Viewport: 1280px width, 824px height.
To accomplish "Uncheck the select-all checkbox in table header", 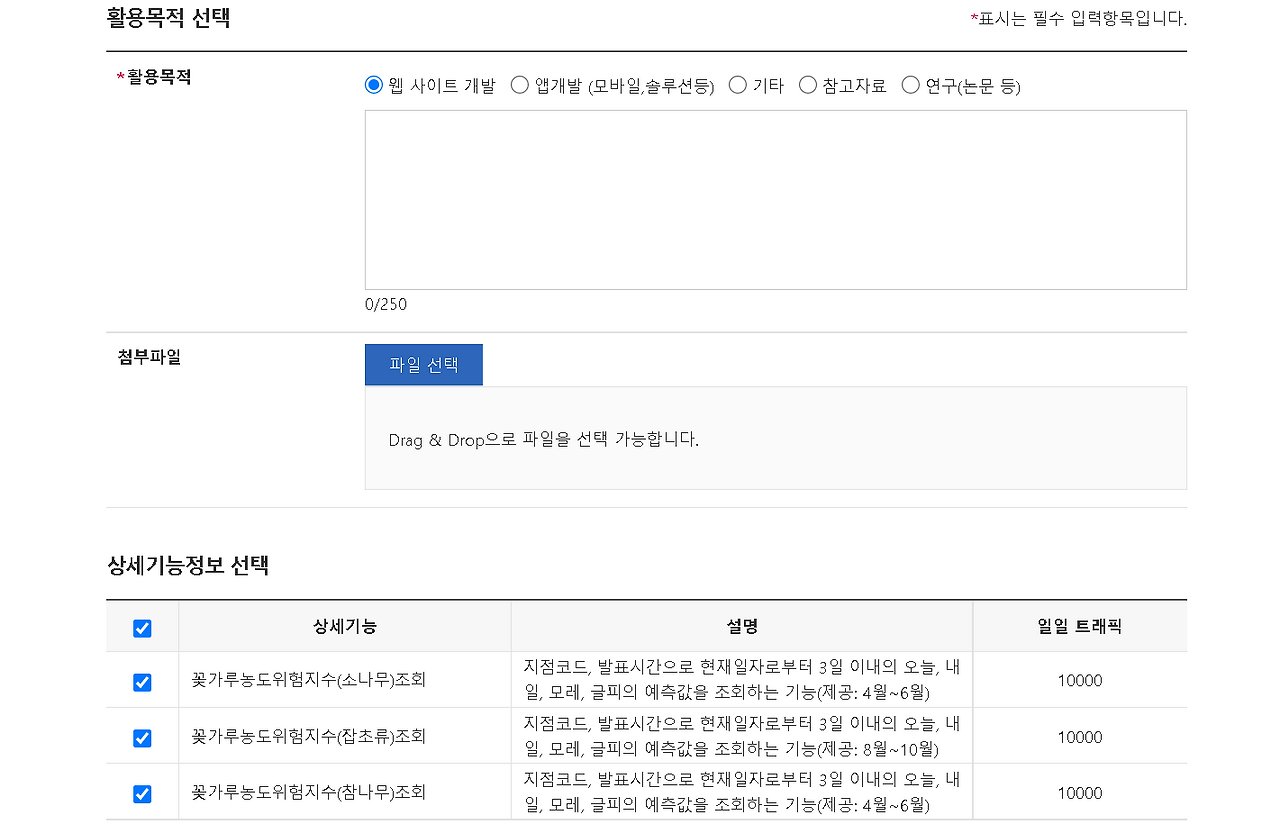I will point(142,628).
